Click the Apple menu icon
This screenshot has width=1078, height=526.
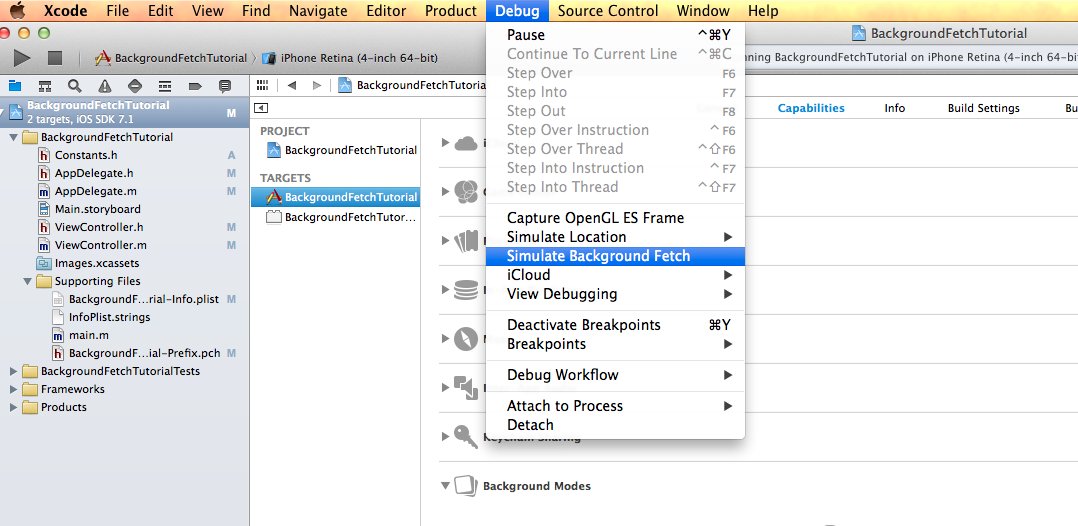click(x=17, y=10)
